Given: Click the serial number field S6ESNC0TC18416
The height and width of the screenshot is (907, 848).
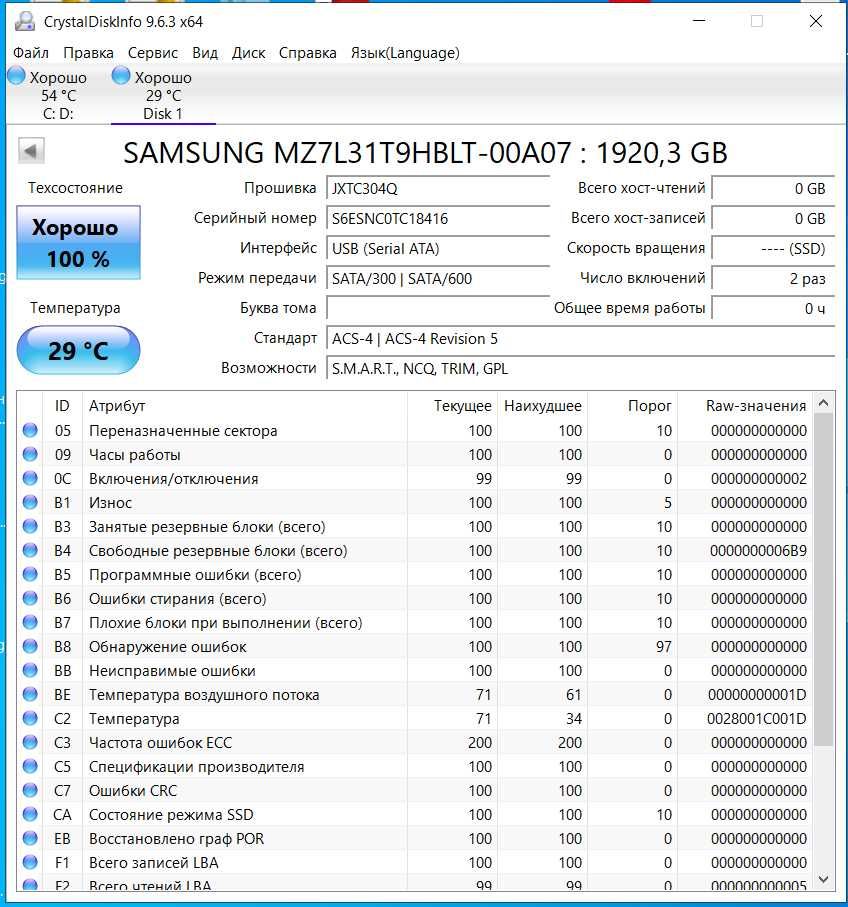Looking at the screenshot, I should click(x=438, y=219).
